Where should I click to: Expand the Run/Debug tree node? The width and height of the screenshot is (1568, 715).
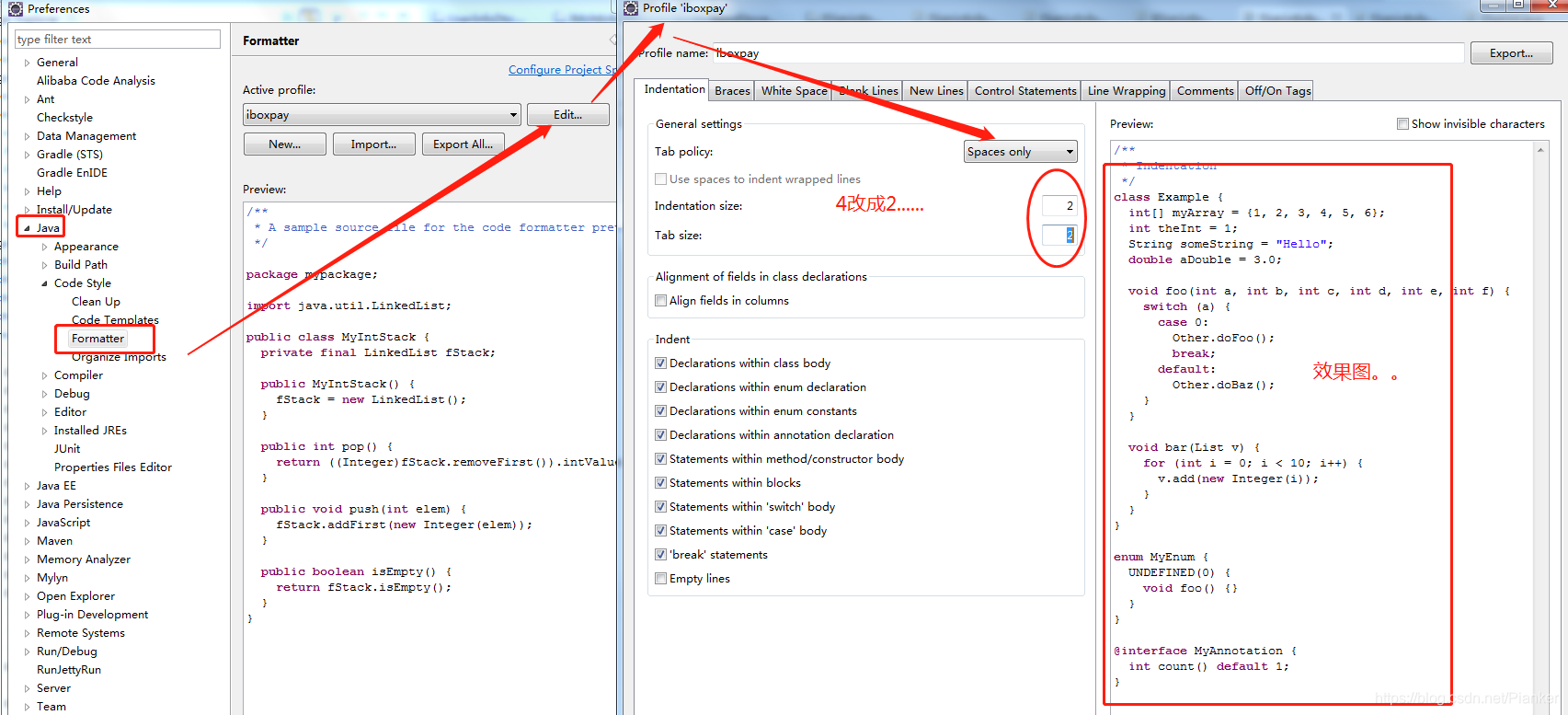coord(27,652)
